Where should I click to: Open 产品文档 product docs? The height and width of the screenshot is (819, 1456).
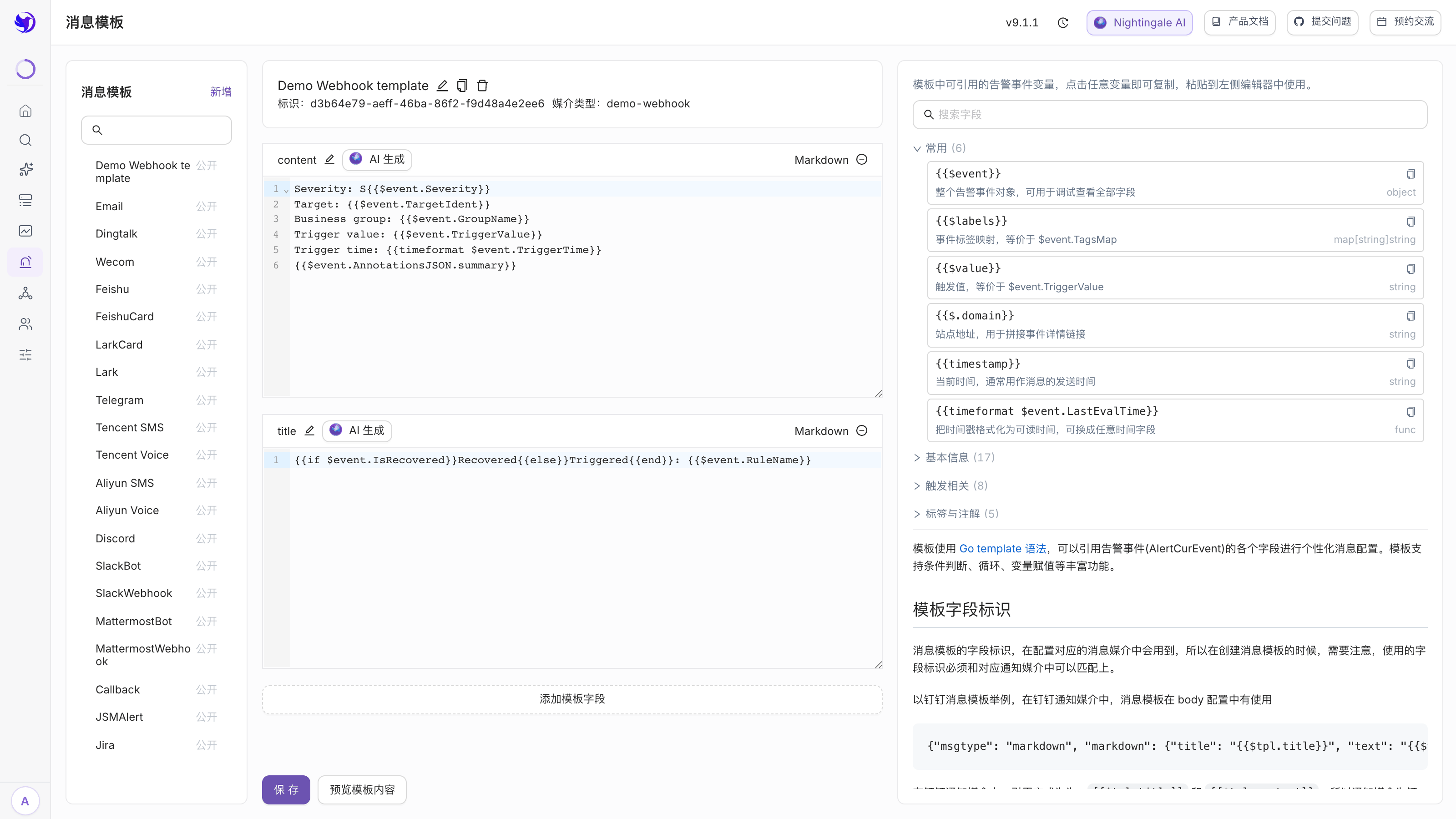click(1239, 23)
